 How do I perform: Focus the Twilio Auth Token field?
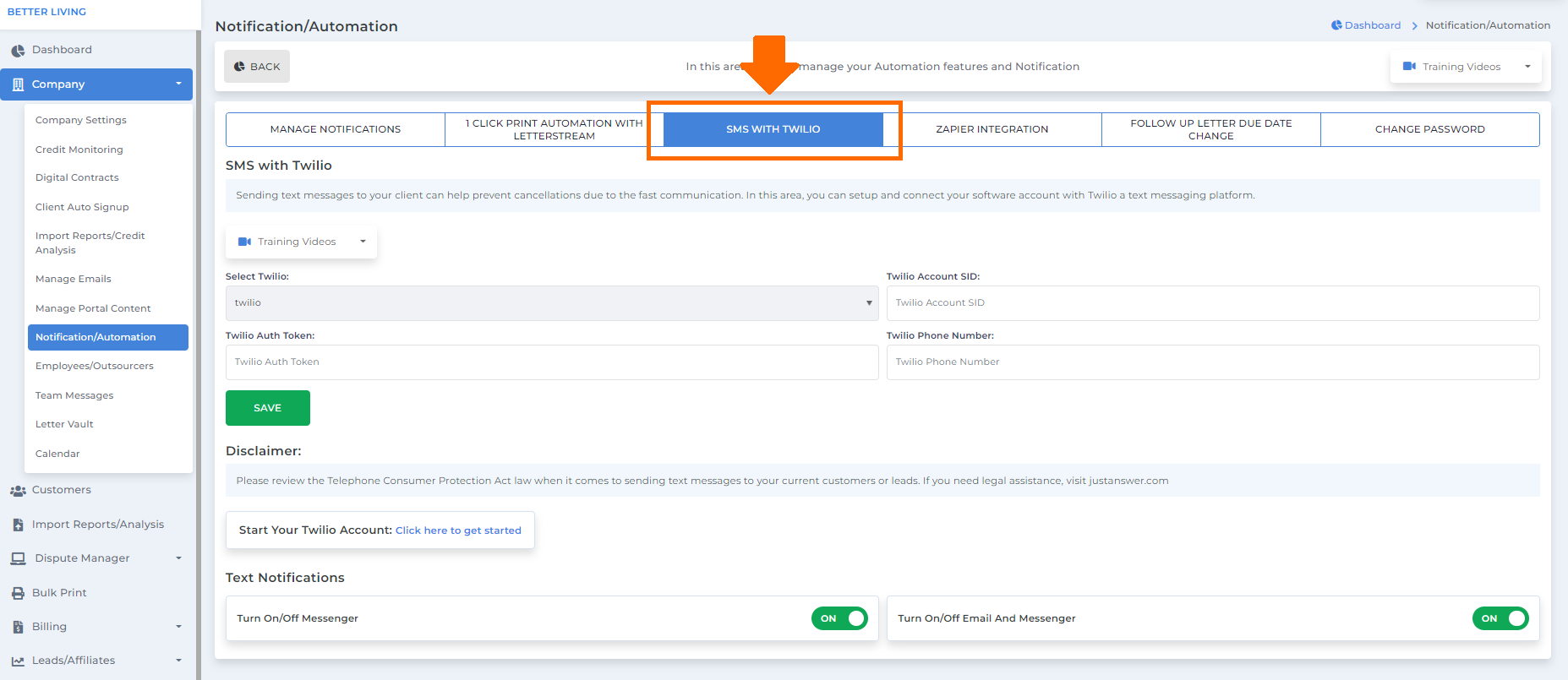tap(552, 362)
